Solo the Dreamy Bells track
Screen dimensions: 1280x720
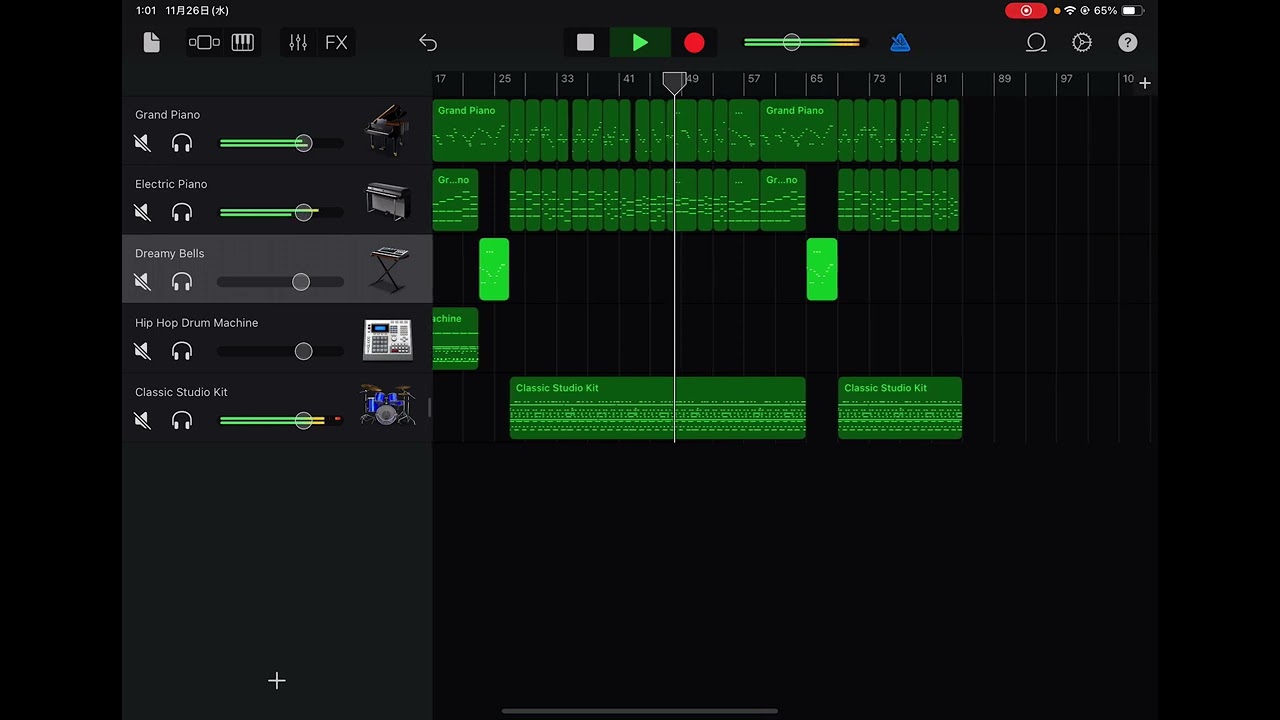tap(181, 282)
